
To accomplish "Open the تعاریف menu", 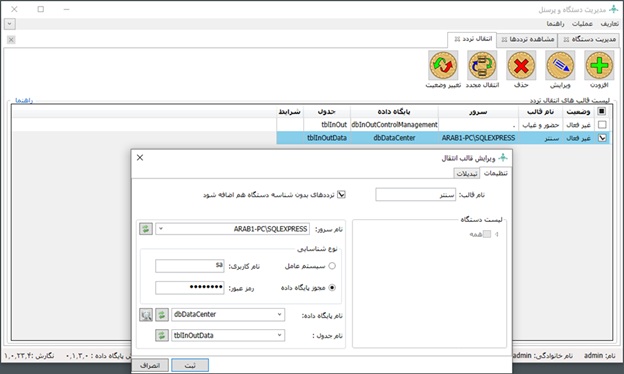I will [609, 24].
